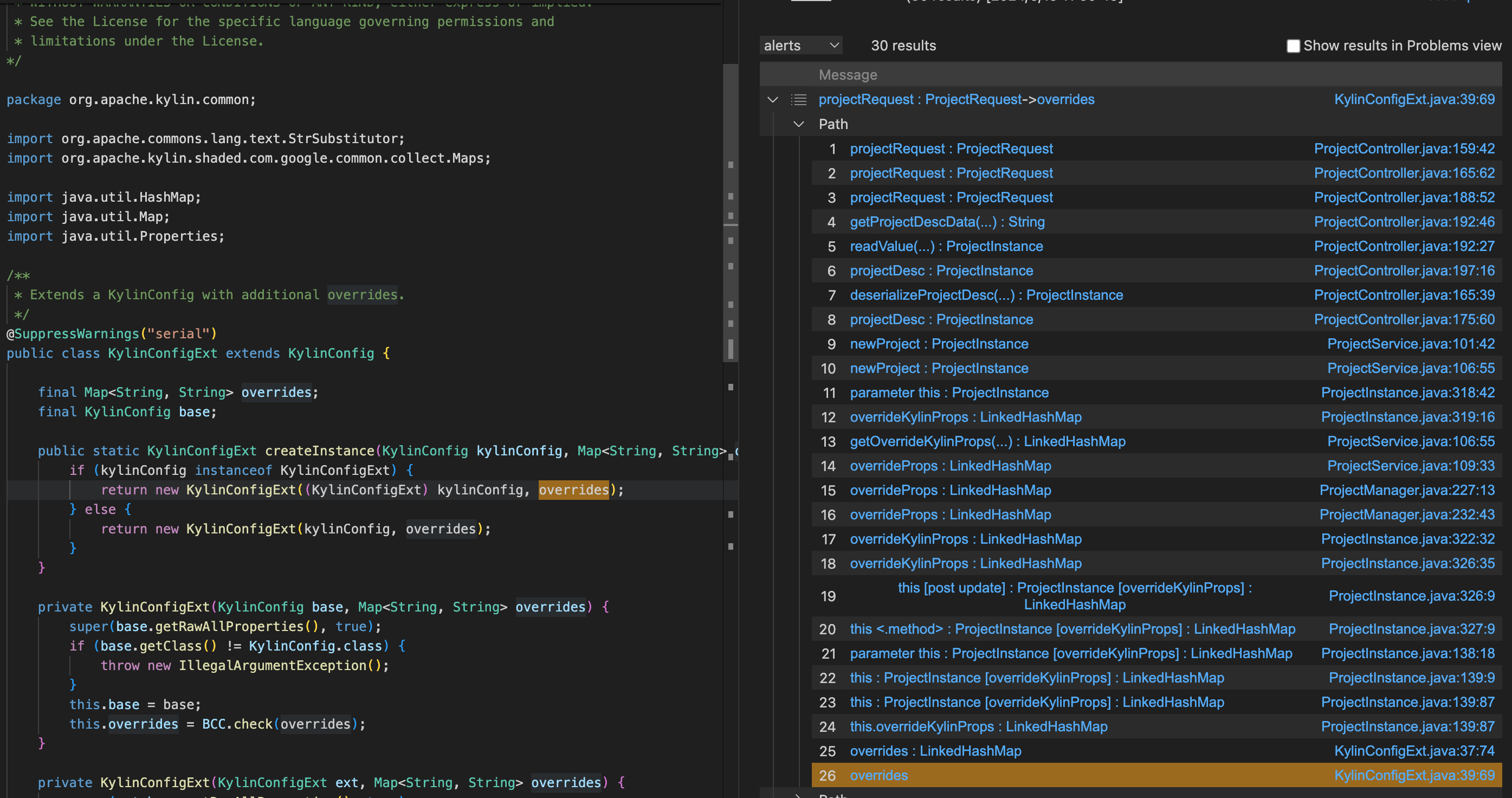Select path step 8 projectDesc : ProjectInstance
The image size is (1512, 798).
(x=941, y=319)
